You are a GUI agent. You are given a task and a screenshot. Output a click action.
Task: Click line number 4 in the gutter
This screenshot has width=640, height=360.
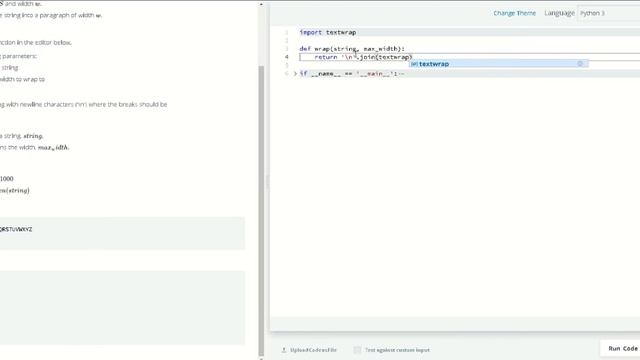click(287, 57)
